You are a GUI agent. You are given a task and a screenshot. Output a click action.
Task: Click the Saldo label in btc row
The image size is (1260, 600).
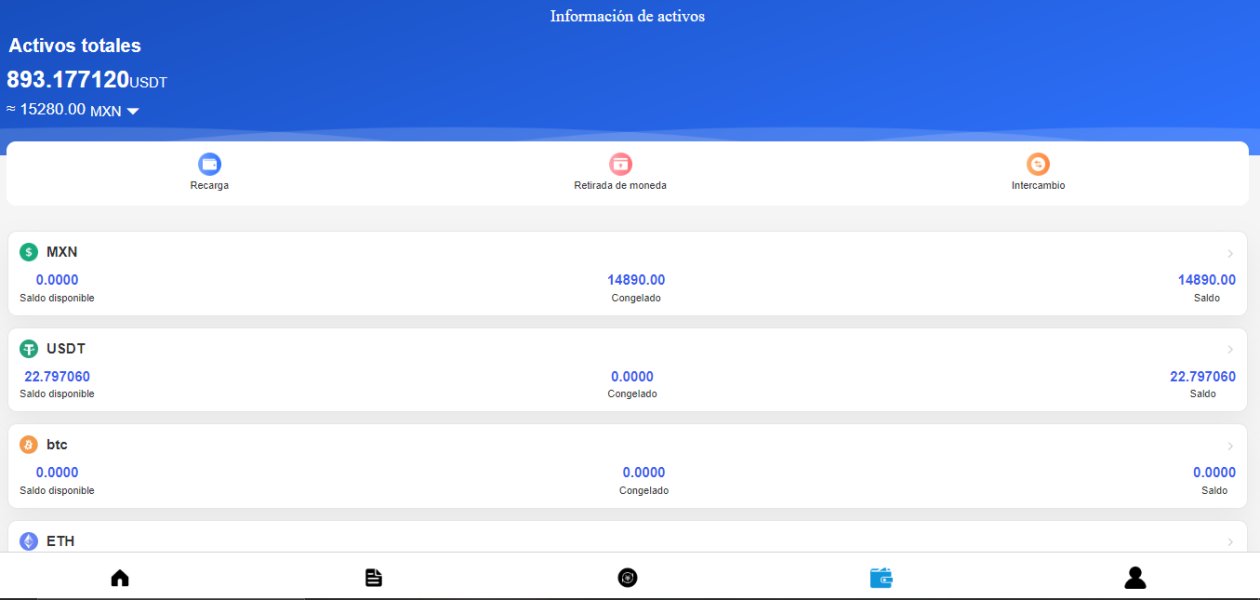pos(1214,491)
